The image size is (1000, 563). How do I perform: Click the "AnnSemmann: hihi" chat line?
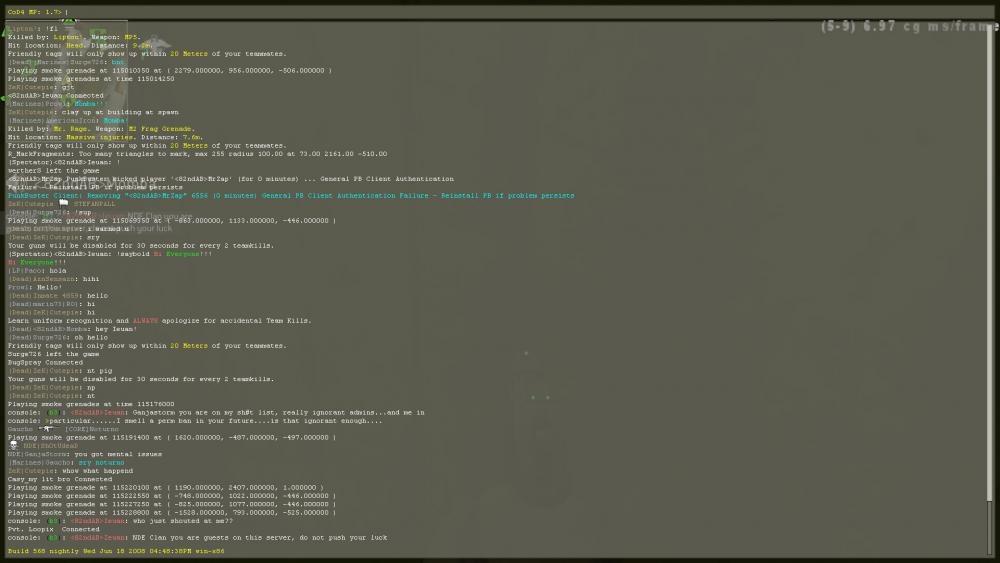[54, 279]
